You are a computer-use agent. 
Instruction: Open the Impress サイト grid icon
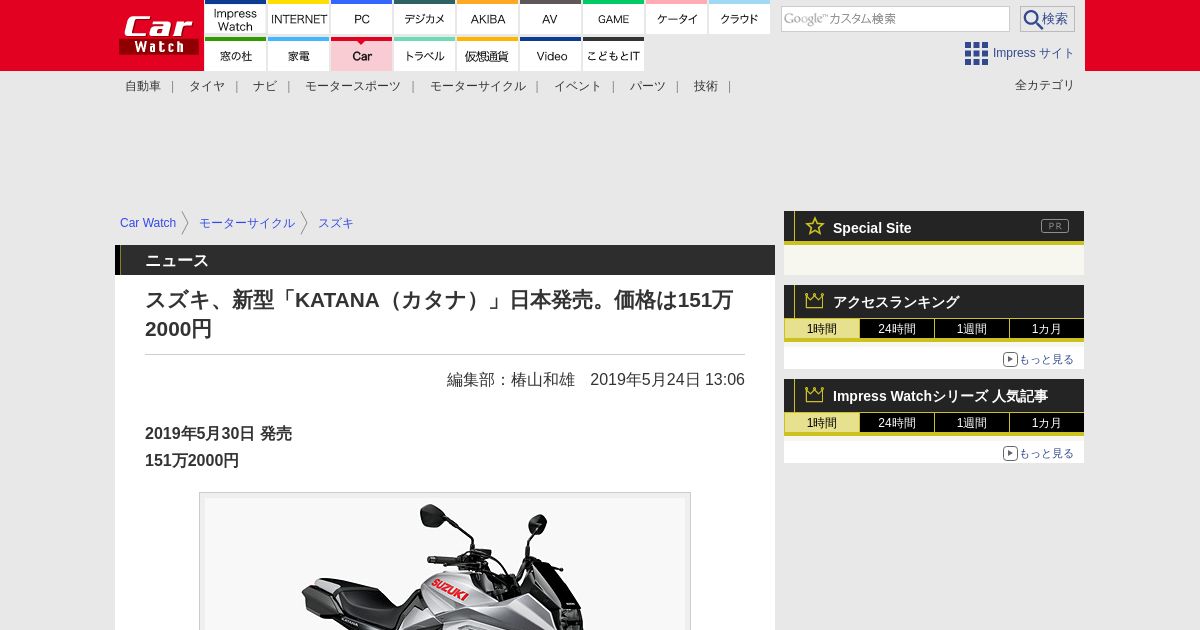tap(976, 53)
